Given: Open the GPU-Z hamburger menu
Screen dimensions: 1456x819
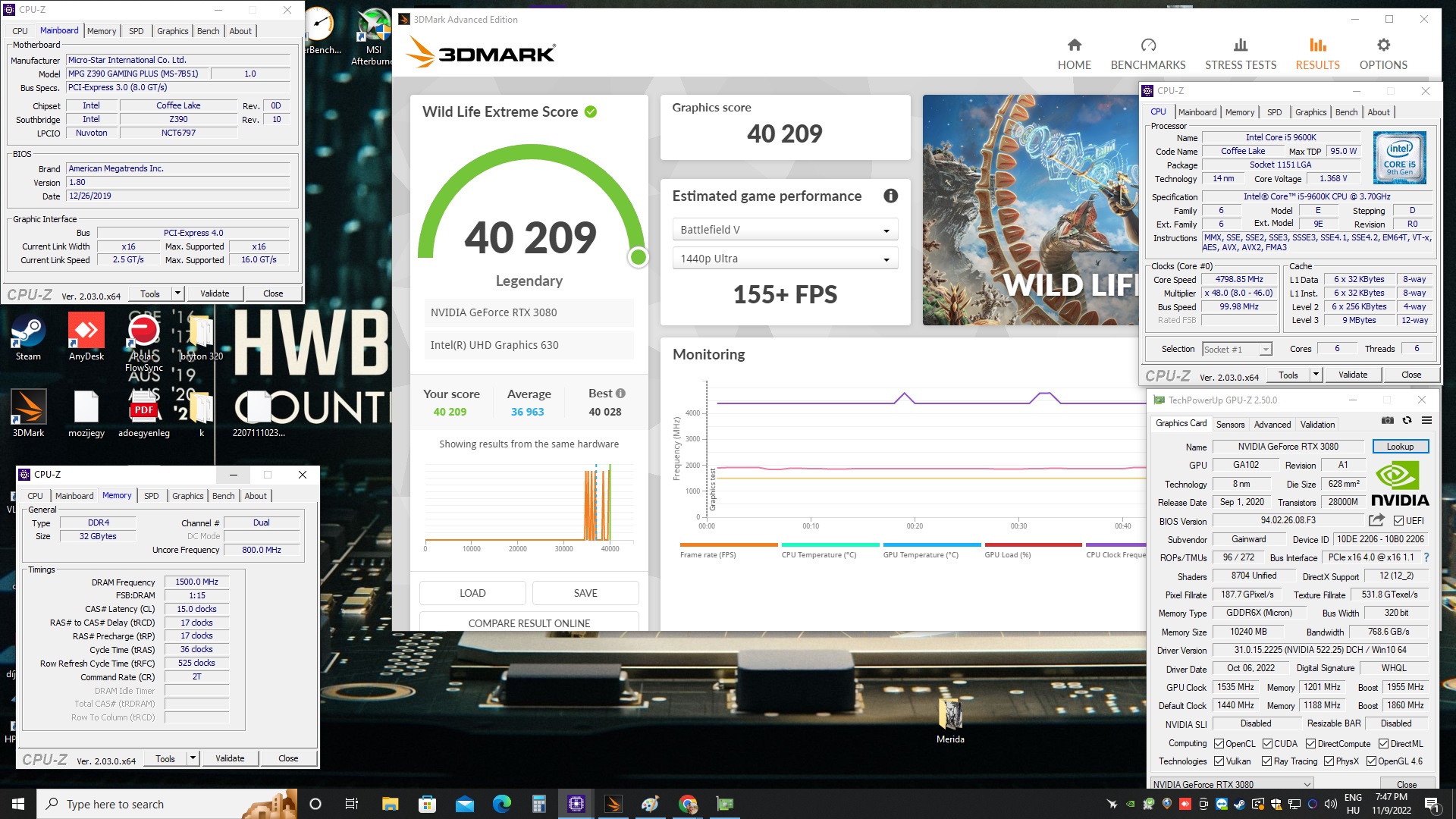Looking at the screenshot, I should pos(1426,420).
